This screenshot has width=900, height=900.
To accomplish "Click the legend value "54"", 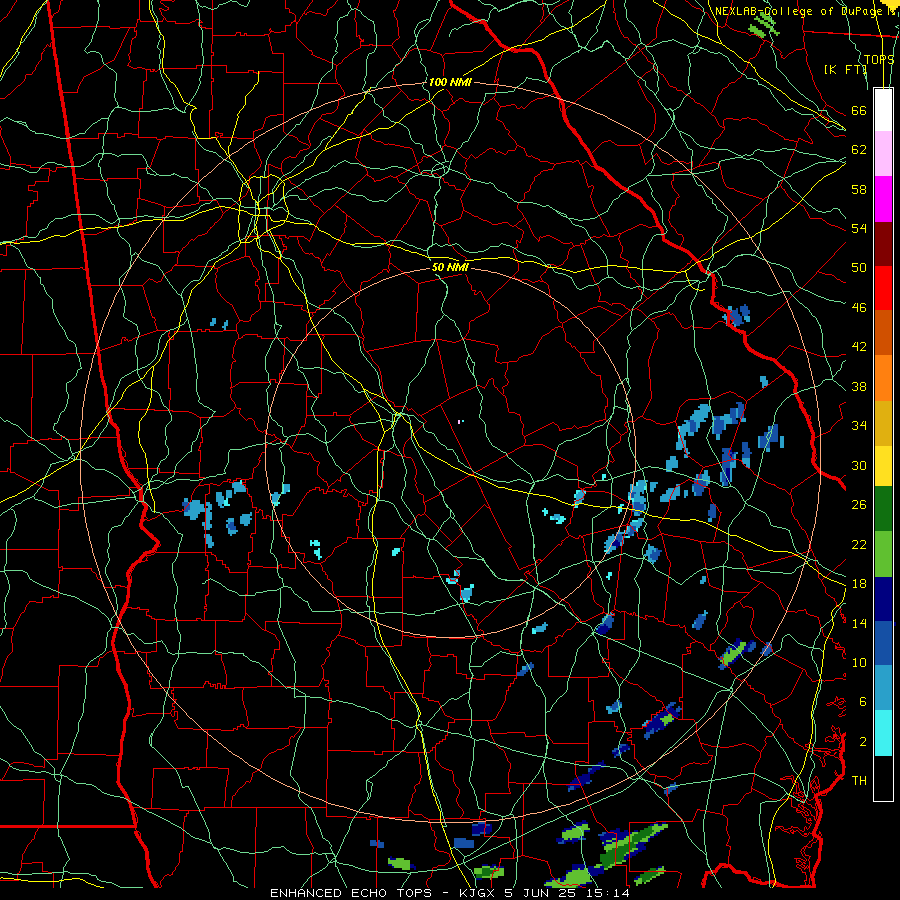I will pyautogui.click(x=859, y=228).
